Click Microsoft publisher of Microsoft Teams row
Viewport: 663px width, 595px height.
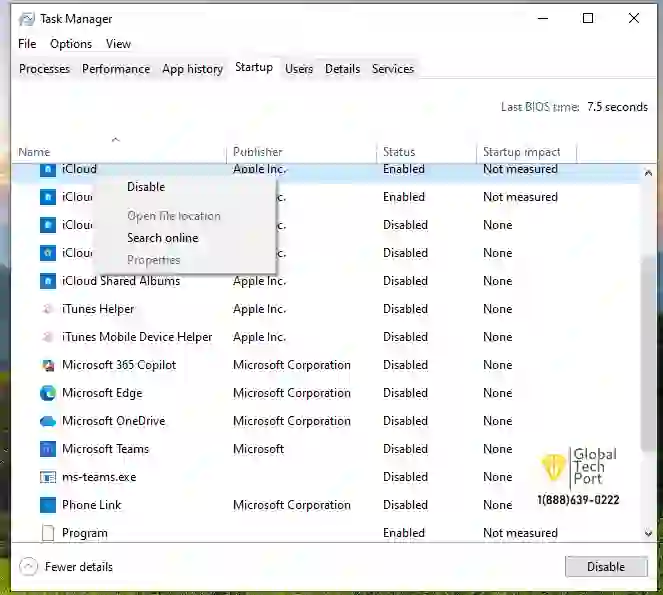click(258, 449)
